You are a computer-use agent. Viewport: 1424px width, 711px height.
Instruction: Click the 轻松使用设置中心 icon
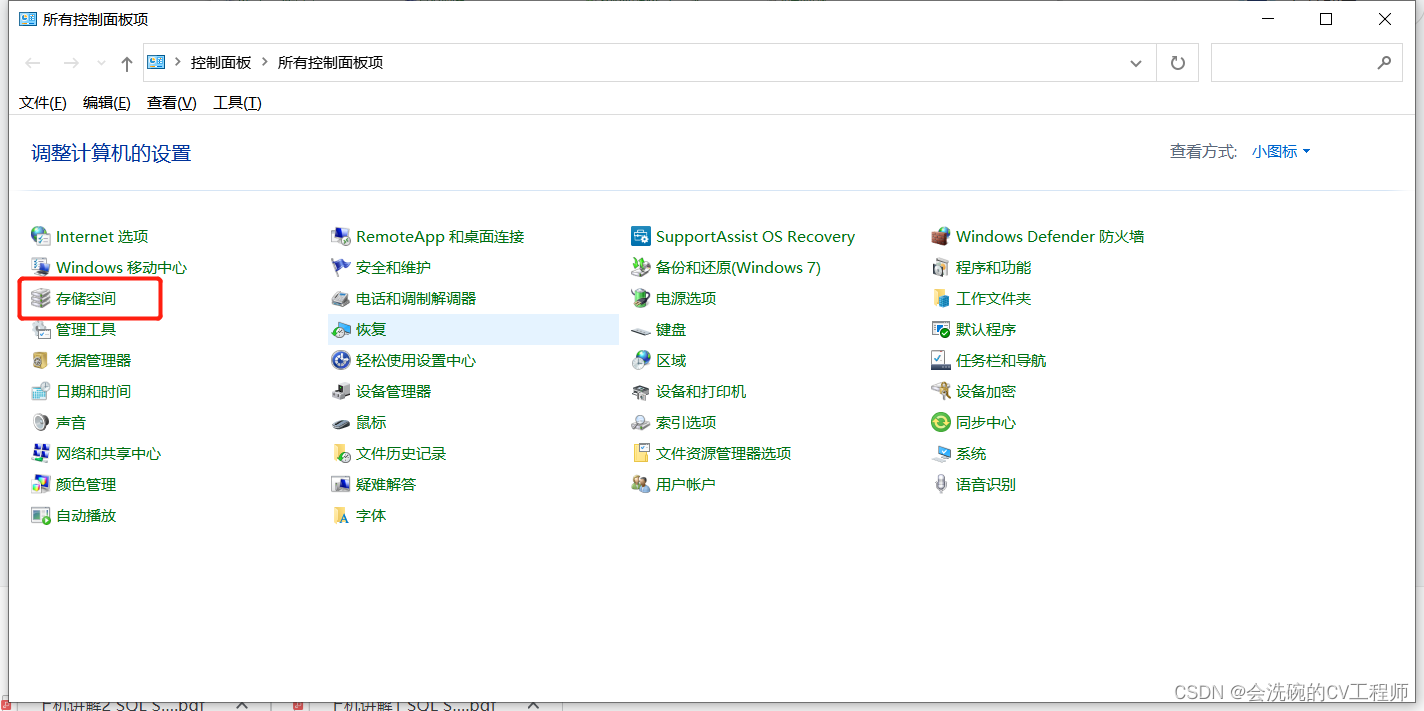(x=340, y=360)
